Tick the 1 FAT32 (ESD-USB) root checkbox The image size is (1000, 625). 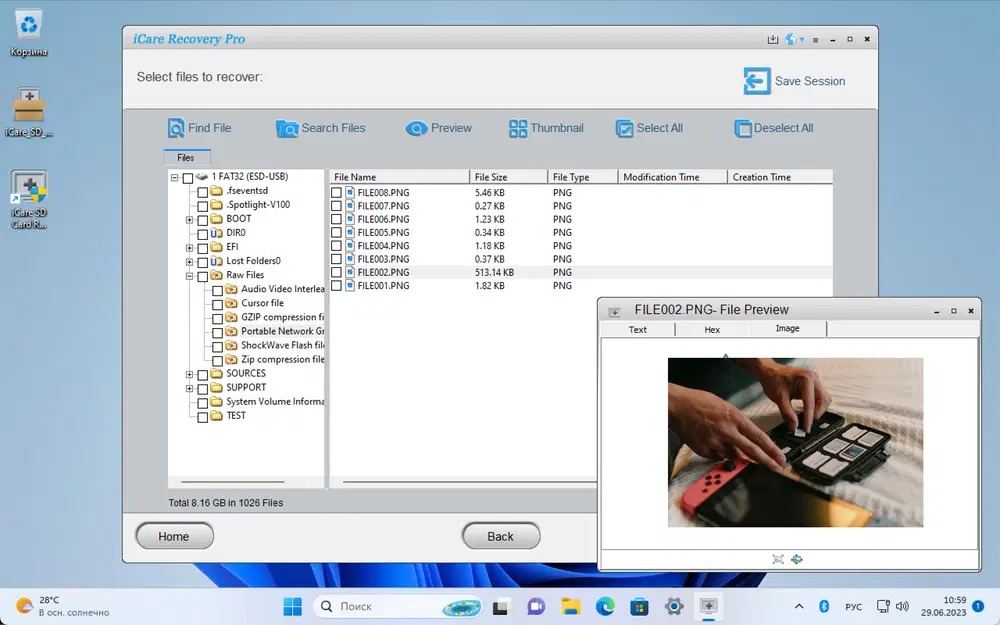point(188,178)
